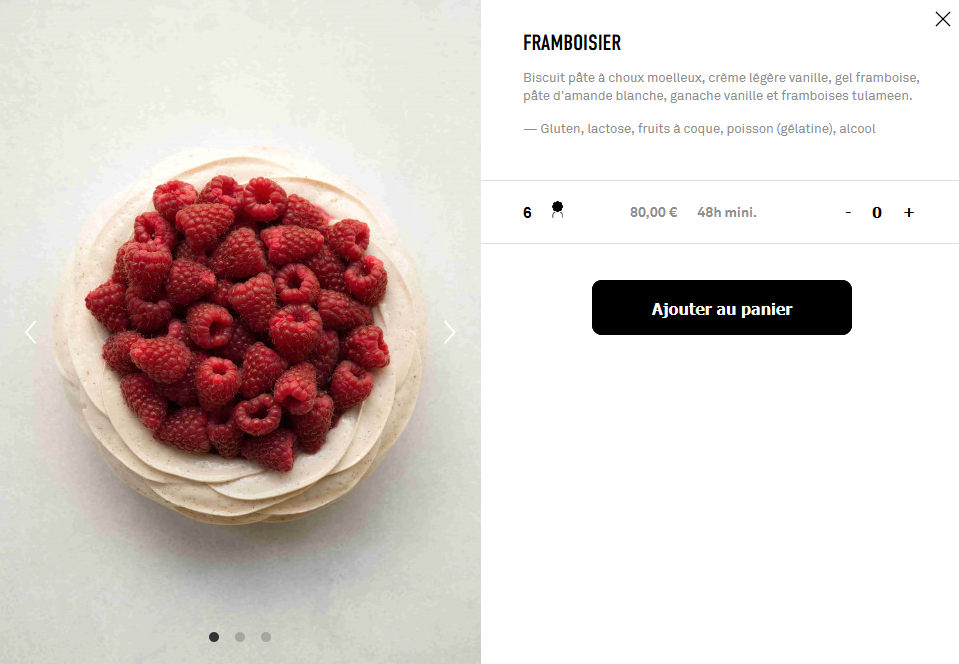Click the quantity value 0
Image resolution: width=959 pixels, height=664 pixels.
[x=876, y=213]
